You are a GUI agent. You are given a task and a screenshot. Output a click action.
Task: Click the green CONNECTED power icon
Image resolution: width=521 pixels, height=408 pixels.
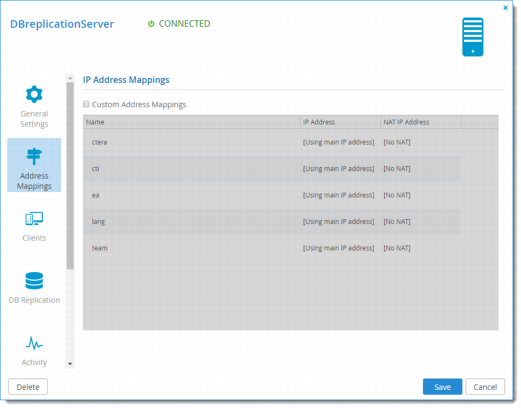pyautogui.click(x=151, y=24)
